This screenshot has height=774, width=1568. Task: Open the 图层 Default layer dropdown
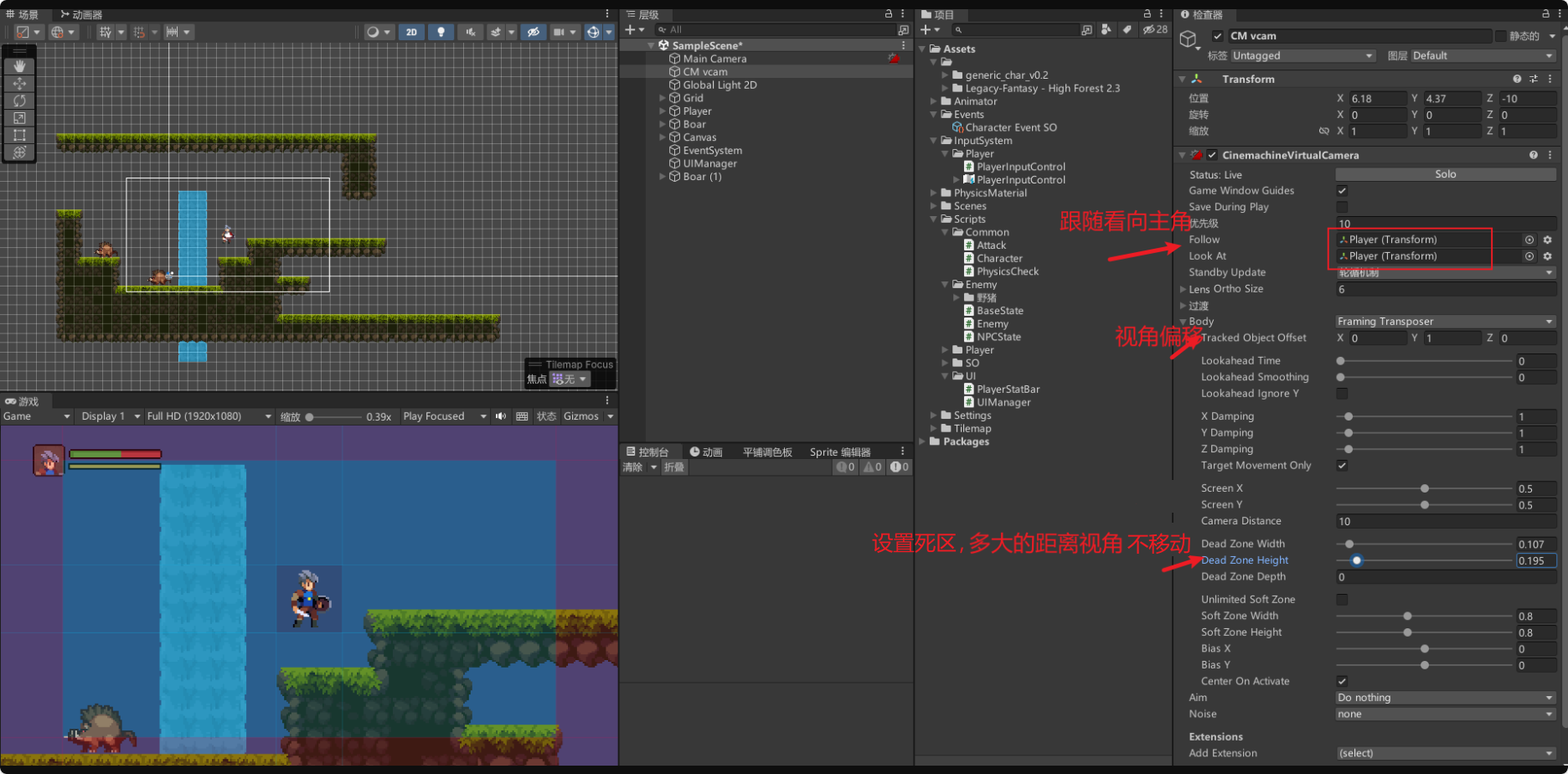[x=1483, y=56]
